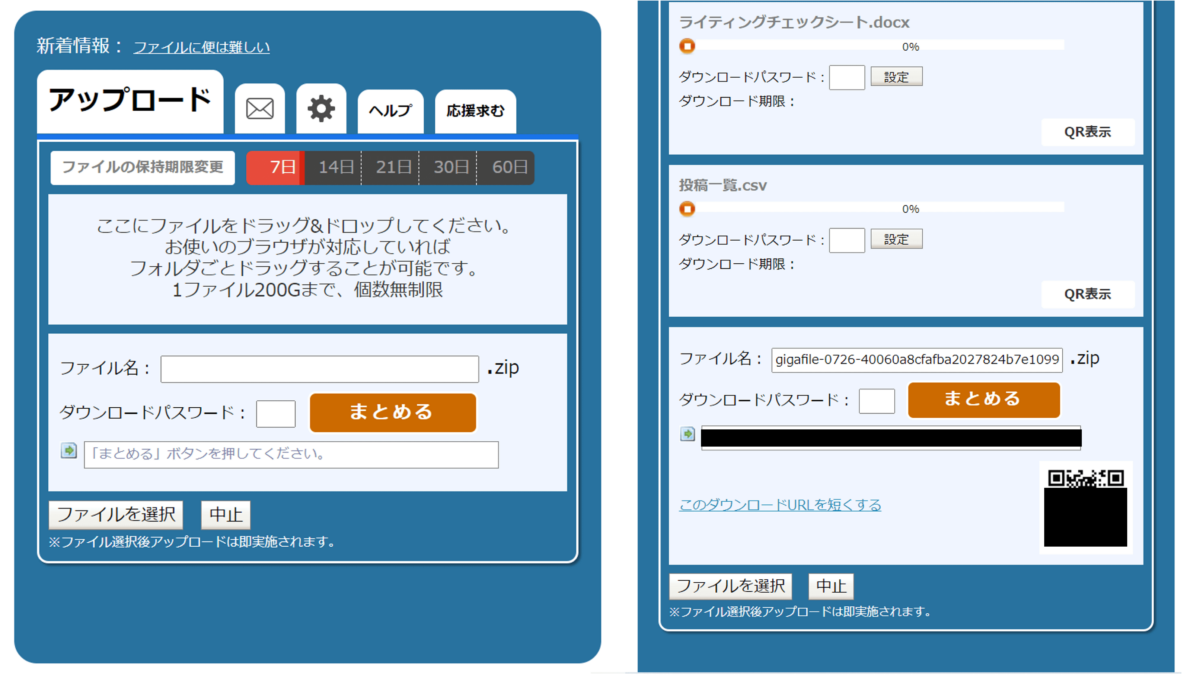Click the ファイルの保持期限変更 button
This screenshot has height=675, width=1200.
pyautogui.click(x=143, y=168)
